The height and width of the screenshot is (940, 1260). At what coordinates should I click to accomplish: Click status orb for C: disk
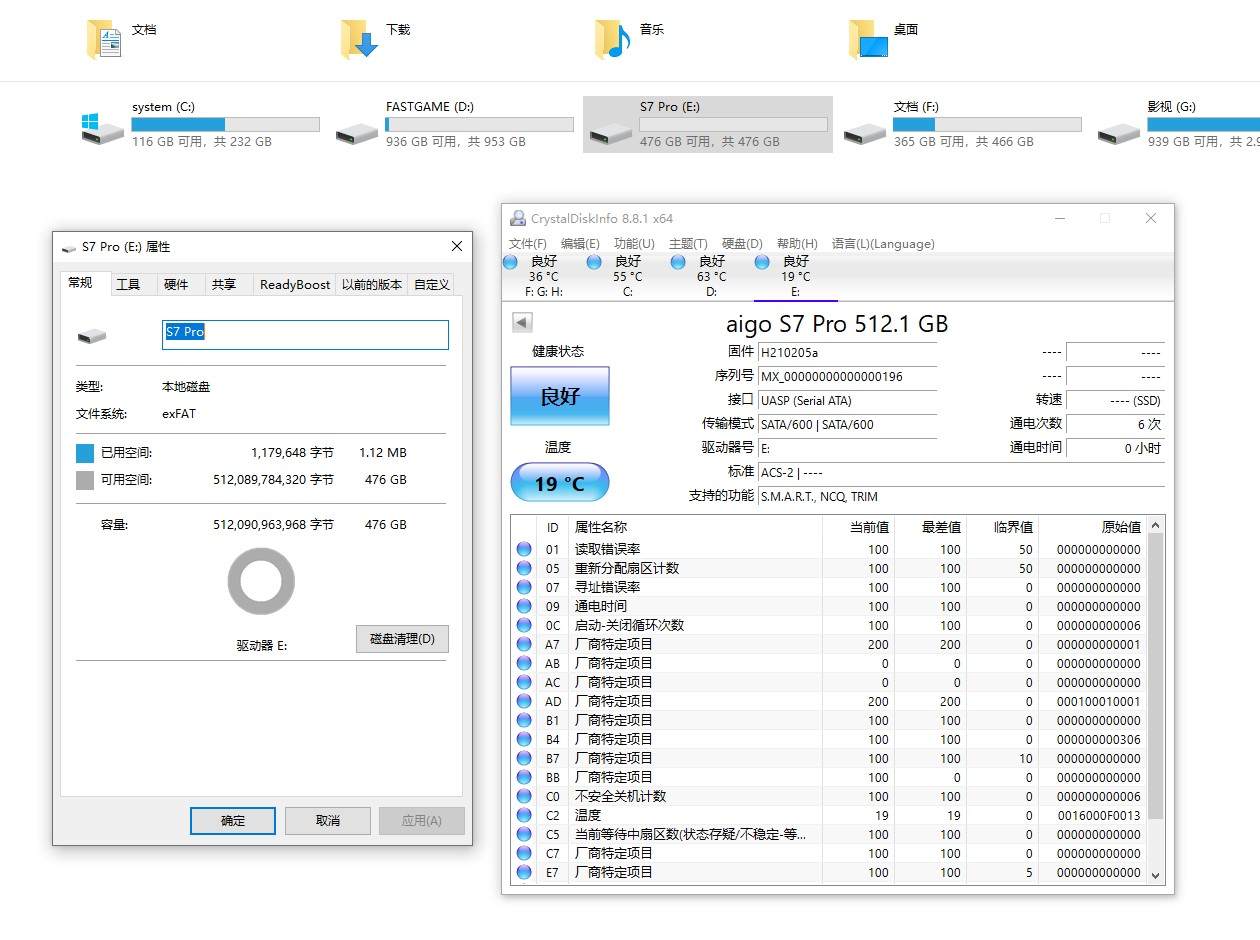tap(594, 262)
